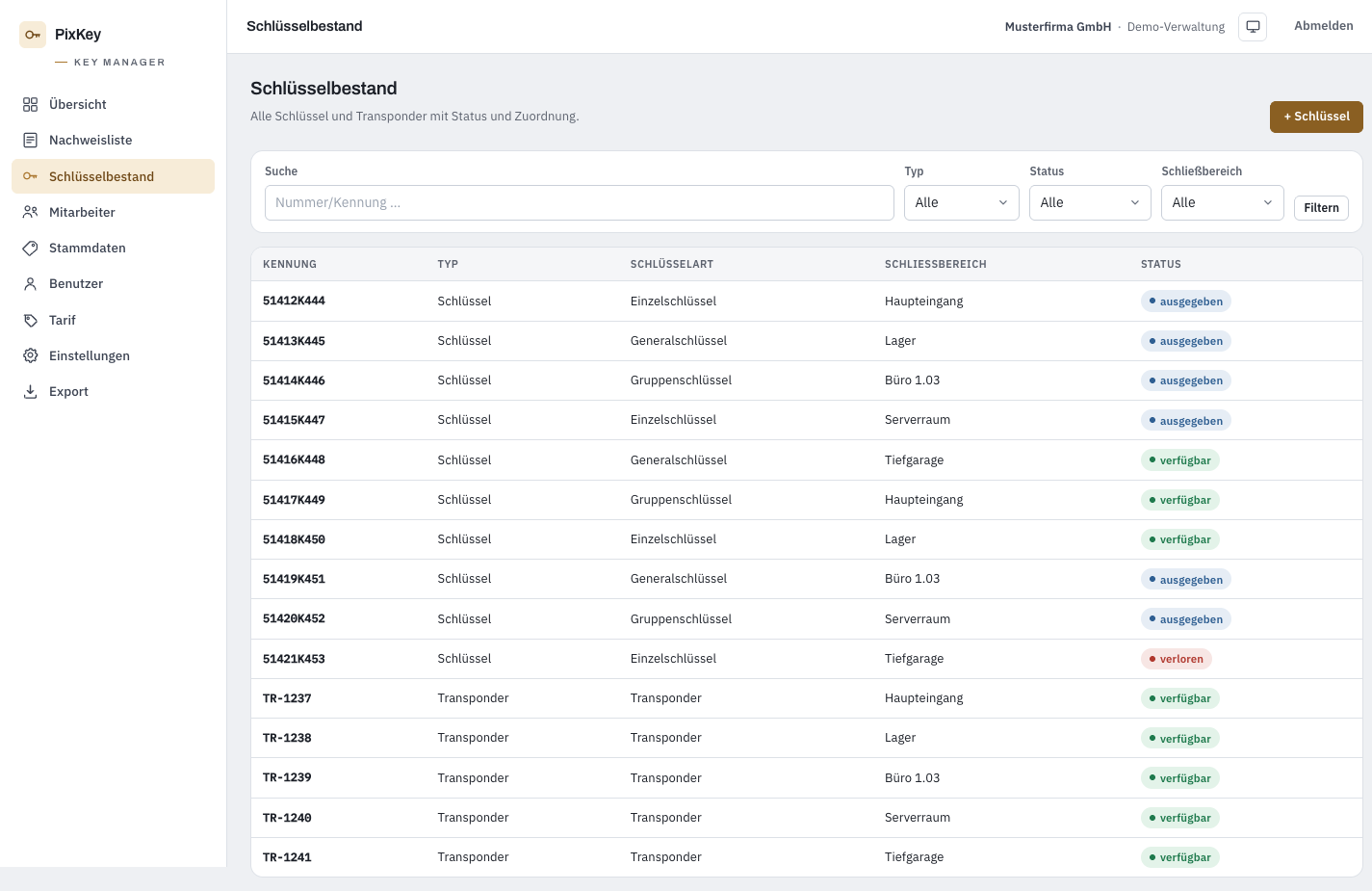Click the verloren status badge

[x=1176, y=659]
